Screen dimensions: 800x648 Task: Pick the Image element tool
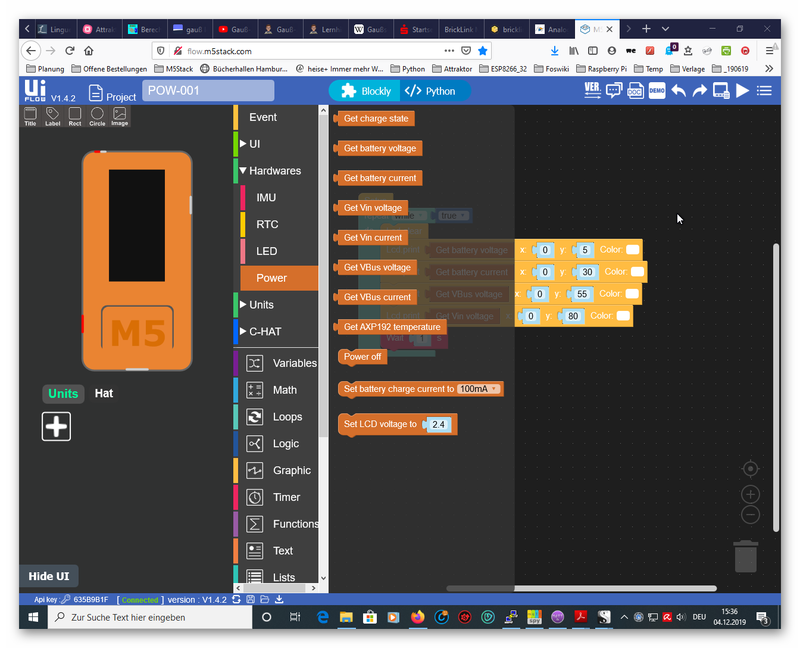point(119,116)
